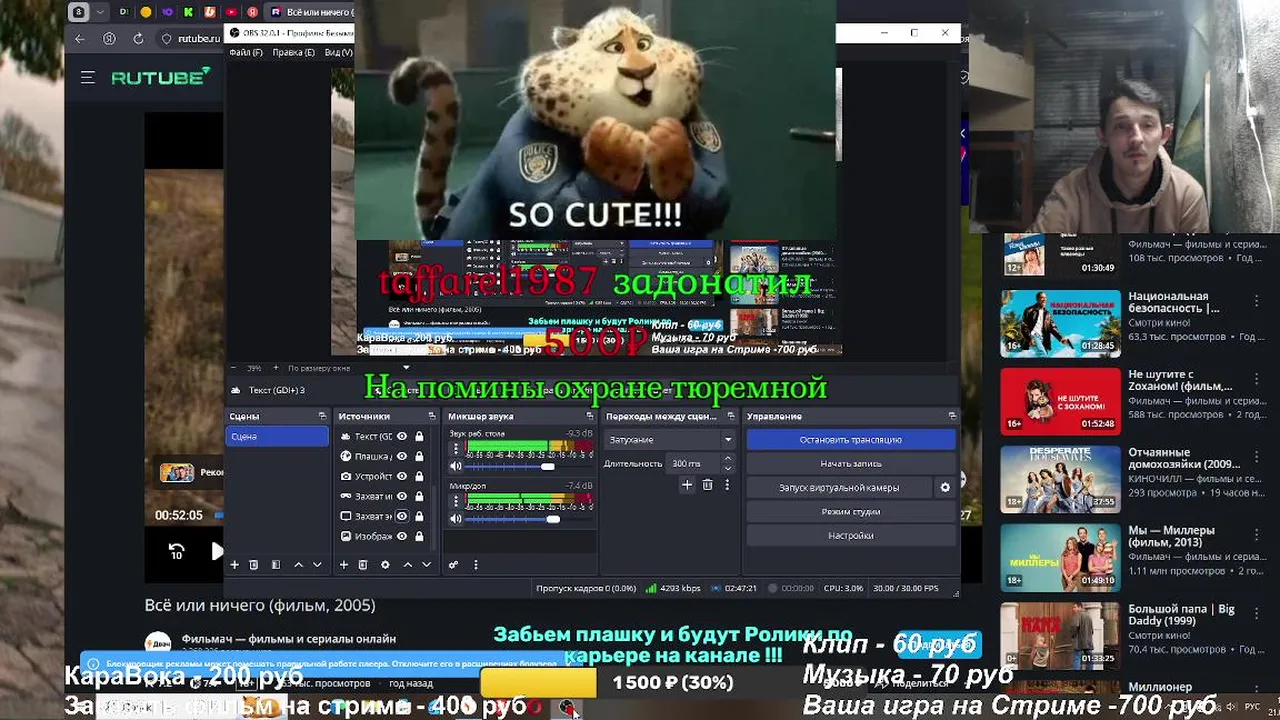1280x720 pixels.
Task: Go back in the browser
Action: coord(80,38)
